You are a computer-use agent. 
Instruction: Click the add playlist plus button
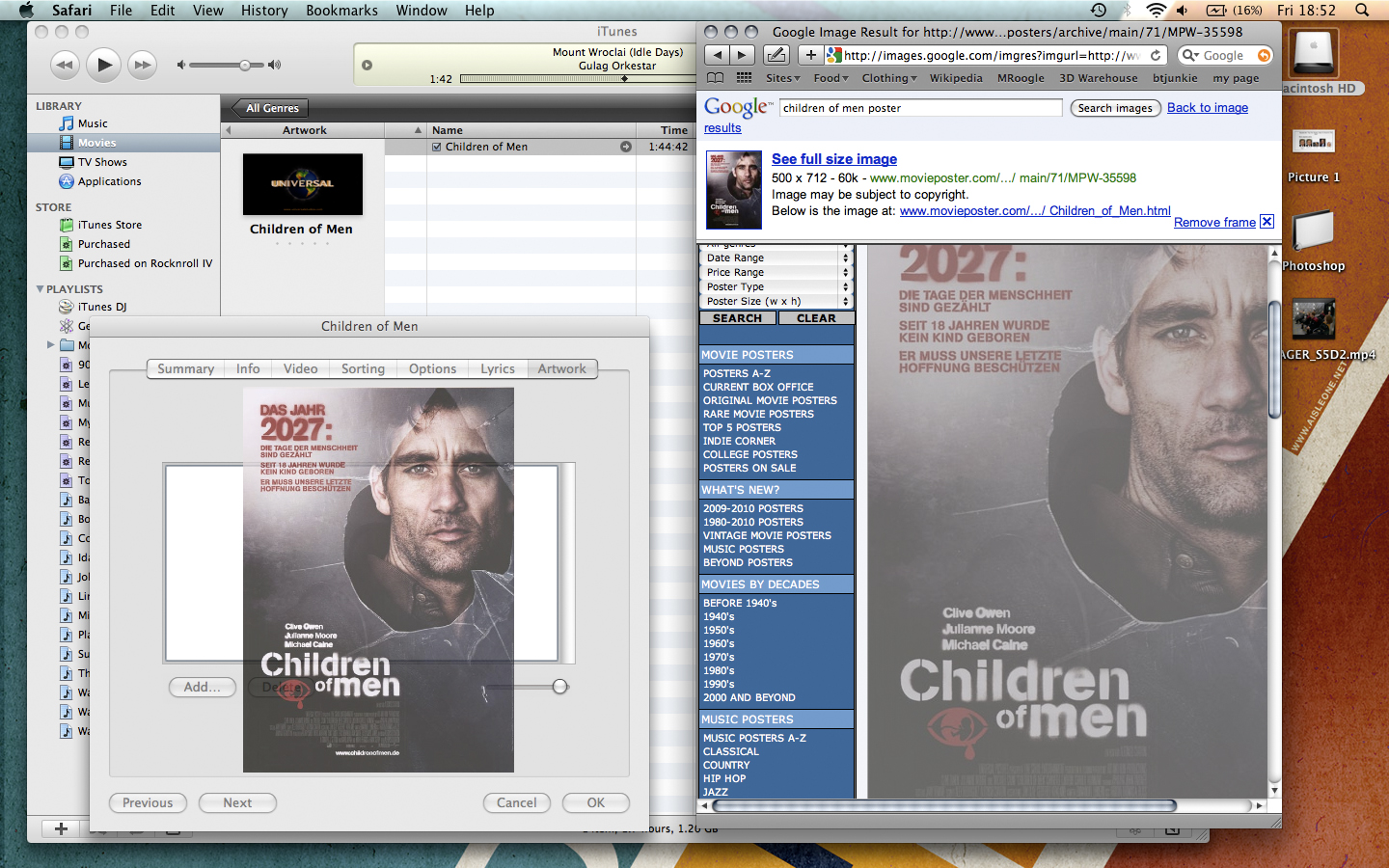[61, 828]
